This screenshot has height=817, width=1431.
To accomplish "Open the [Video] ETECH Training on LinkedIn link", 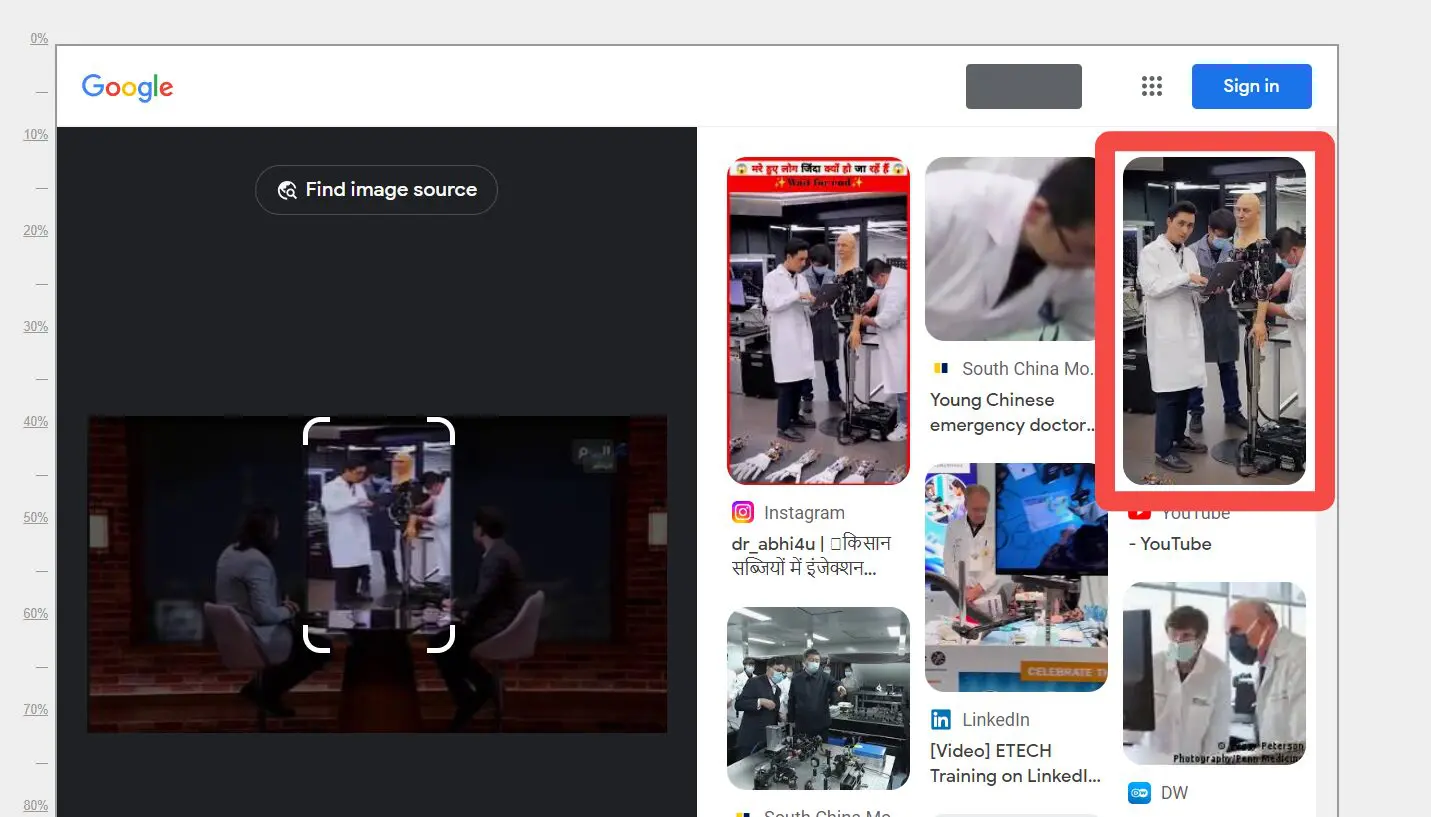I will coord(1015,763).
